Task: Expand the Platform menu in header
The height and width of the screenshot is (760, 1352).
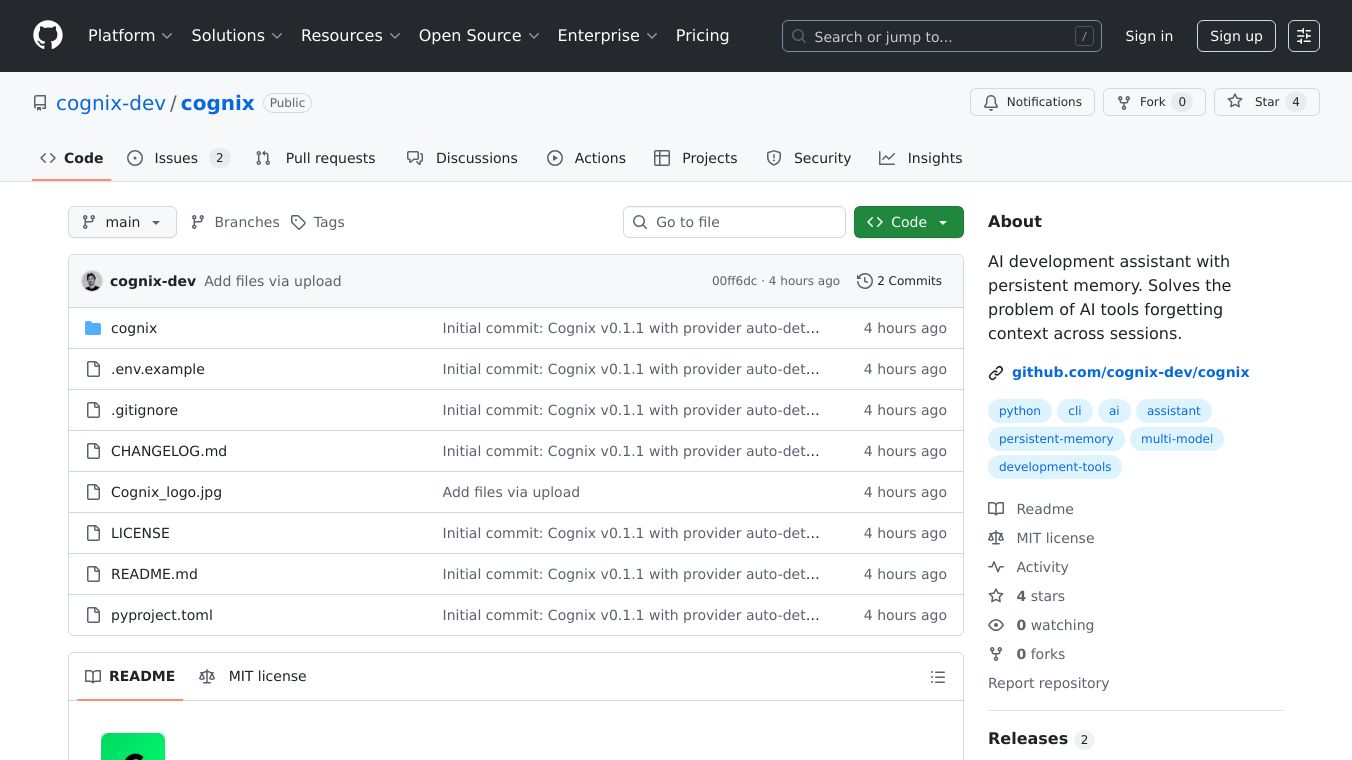Action: point(130,36)
